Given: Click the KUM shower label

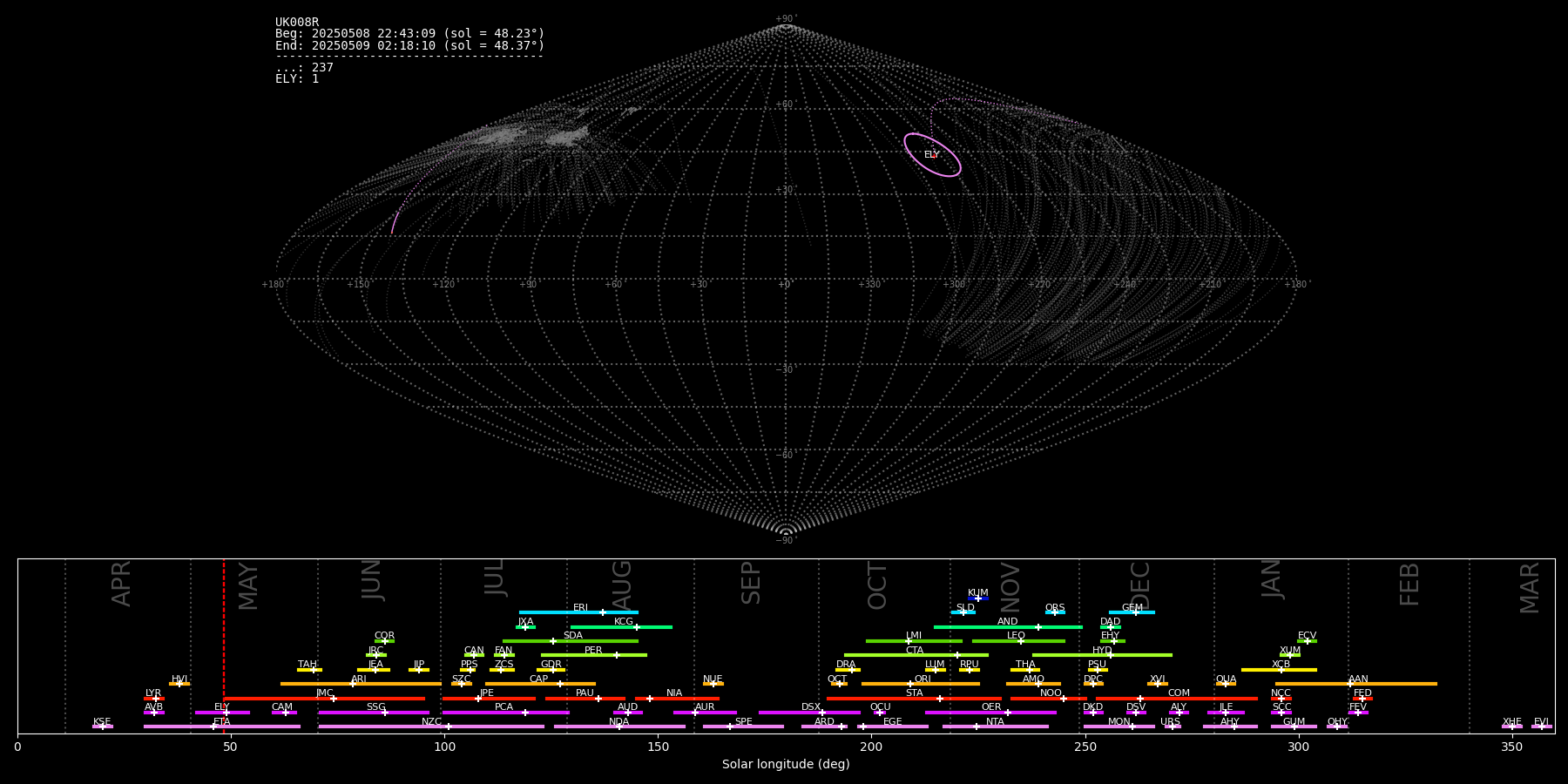Looking at the screenshot, I should 978,593.
